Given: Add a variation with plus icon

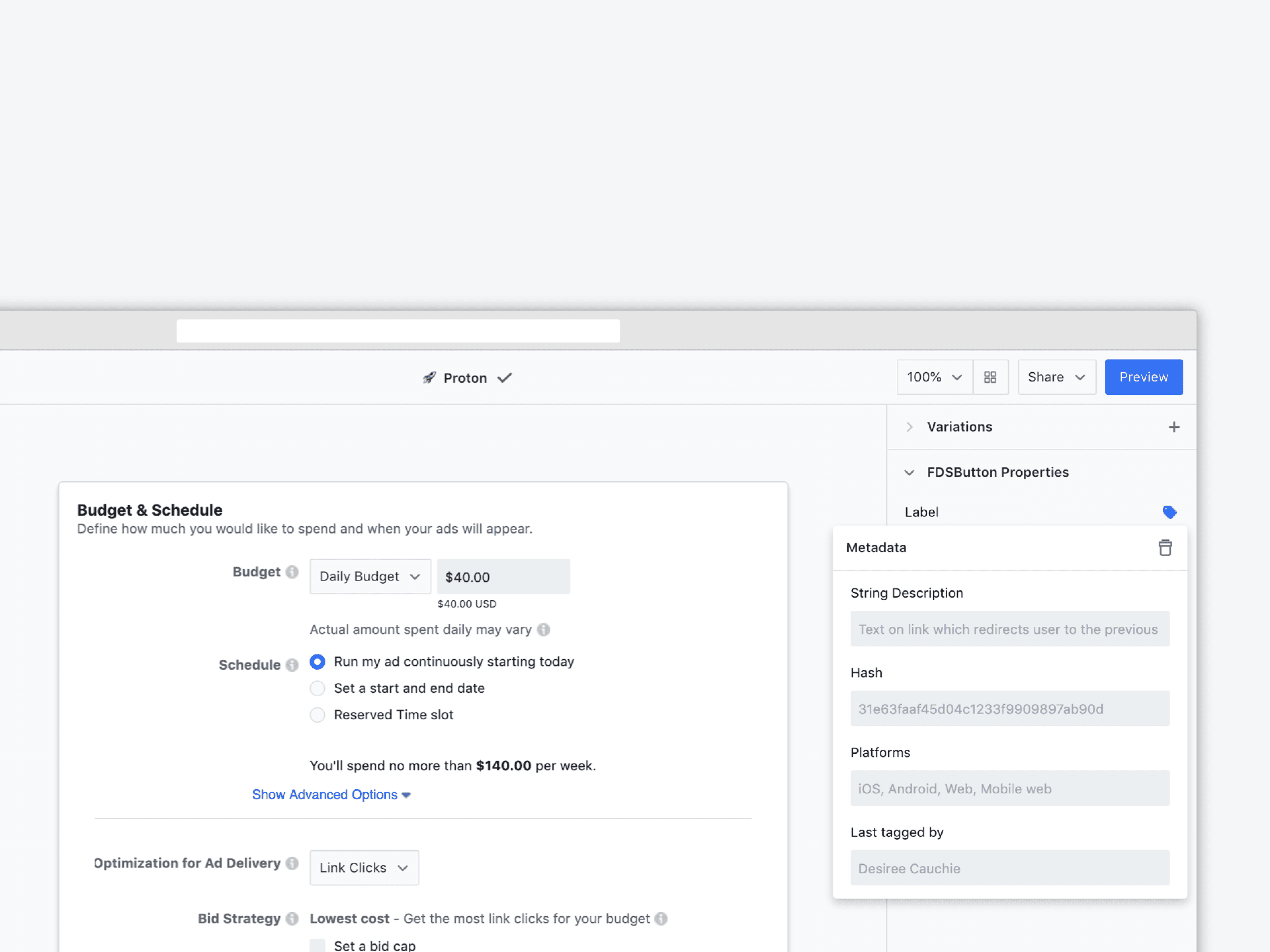Looking at the screenshot, I should [x=1174, y=427].
